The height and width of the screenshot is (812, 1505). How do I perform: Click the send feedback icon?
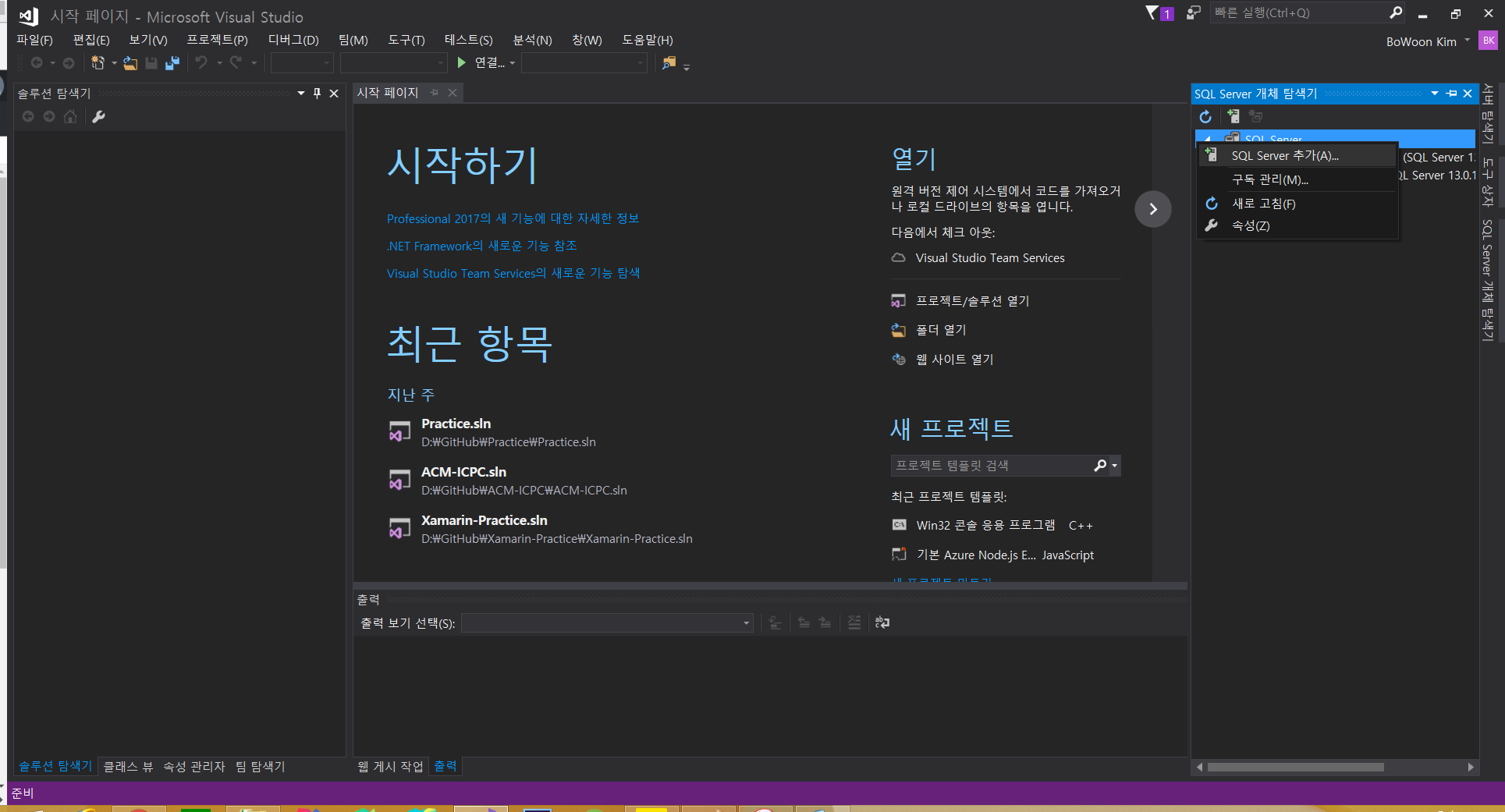1193,12
